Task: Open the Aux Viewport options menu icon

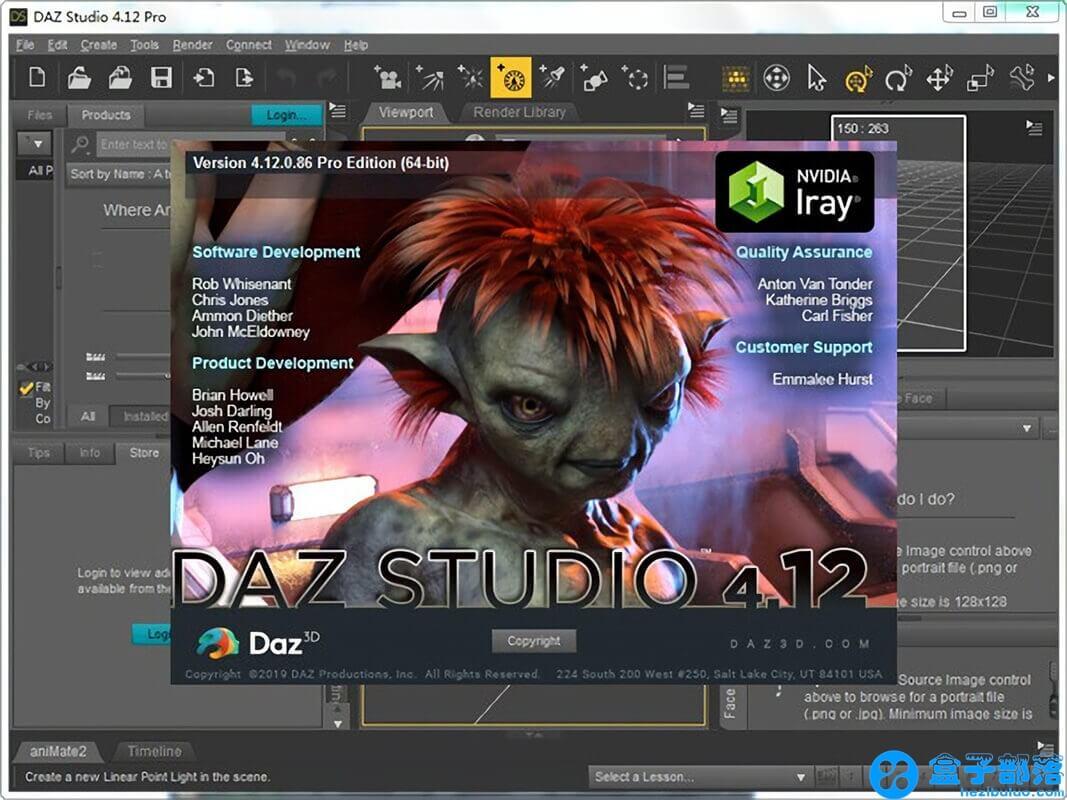Action: (1034, 128)
